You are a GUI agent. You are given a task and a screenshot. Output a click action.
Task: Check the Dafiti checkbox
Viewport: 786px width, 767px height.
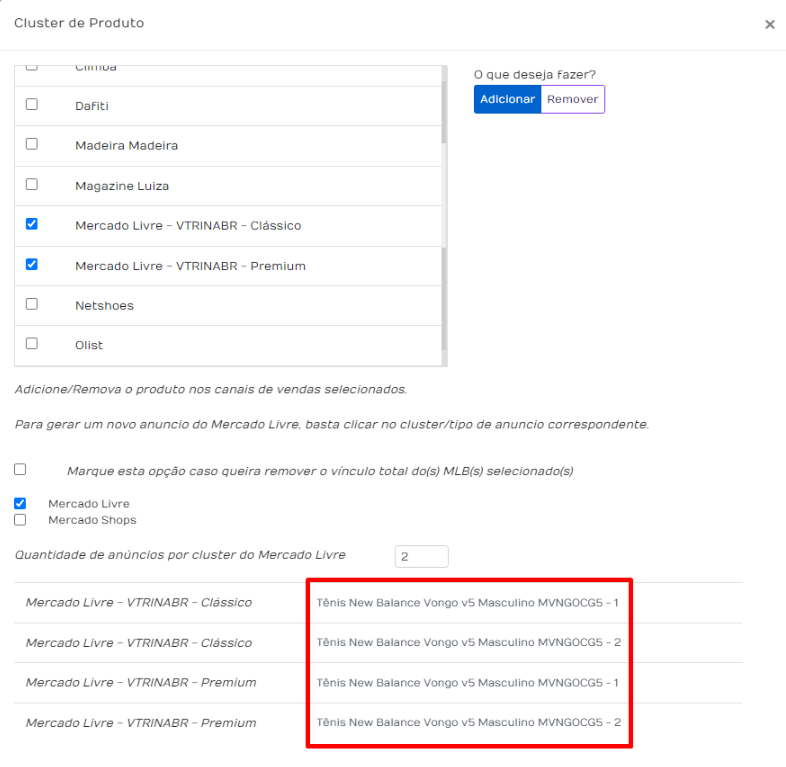point(32,104)
